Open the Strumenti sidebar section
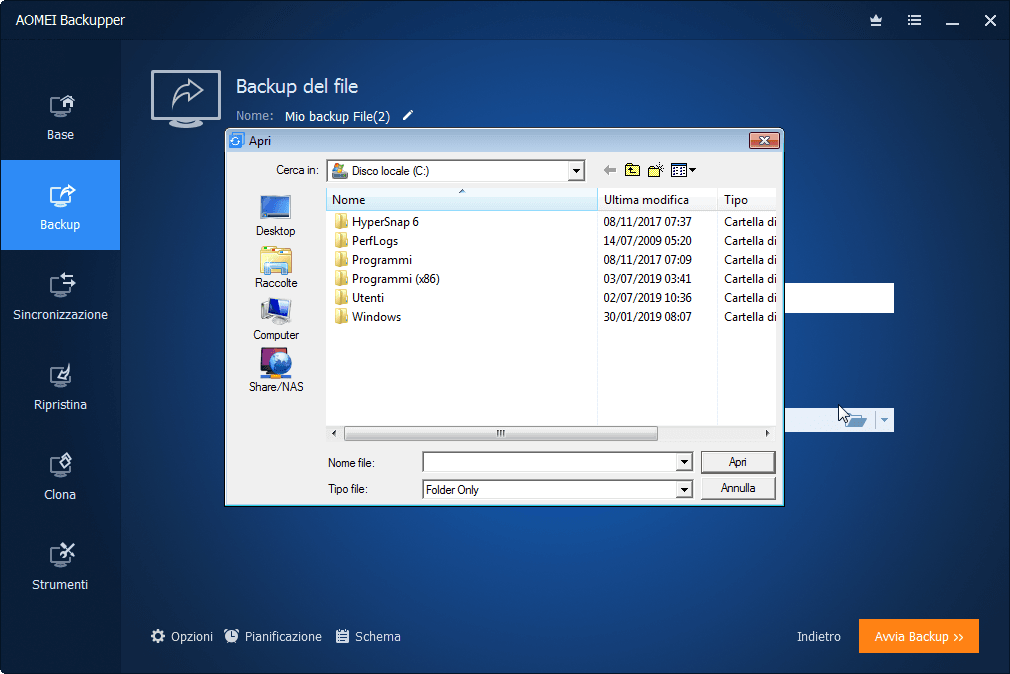 (x=61, y=566)
